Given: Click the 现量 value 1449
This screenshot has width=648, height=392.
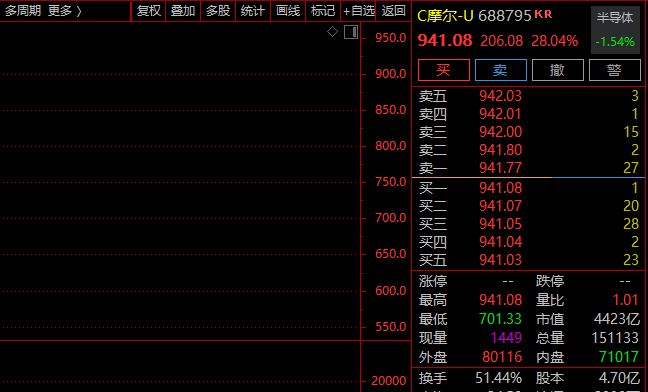Looking at the screenshot, I should pos(507,338).
